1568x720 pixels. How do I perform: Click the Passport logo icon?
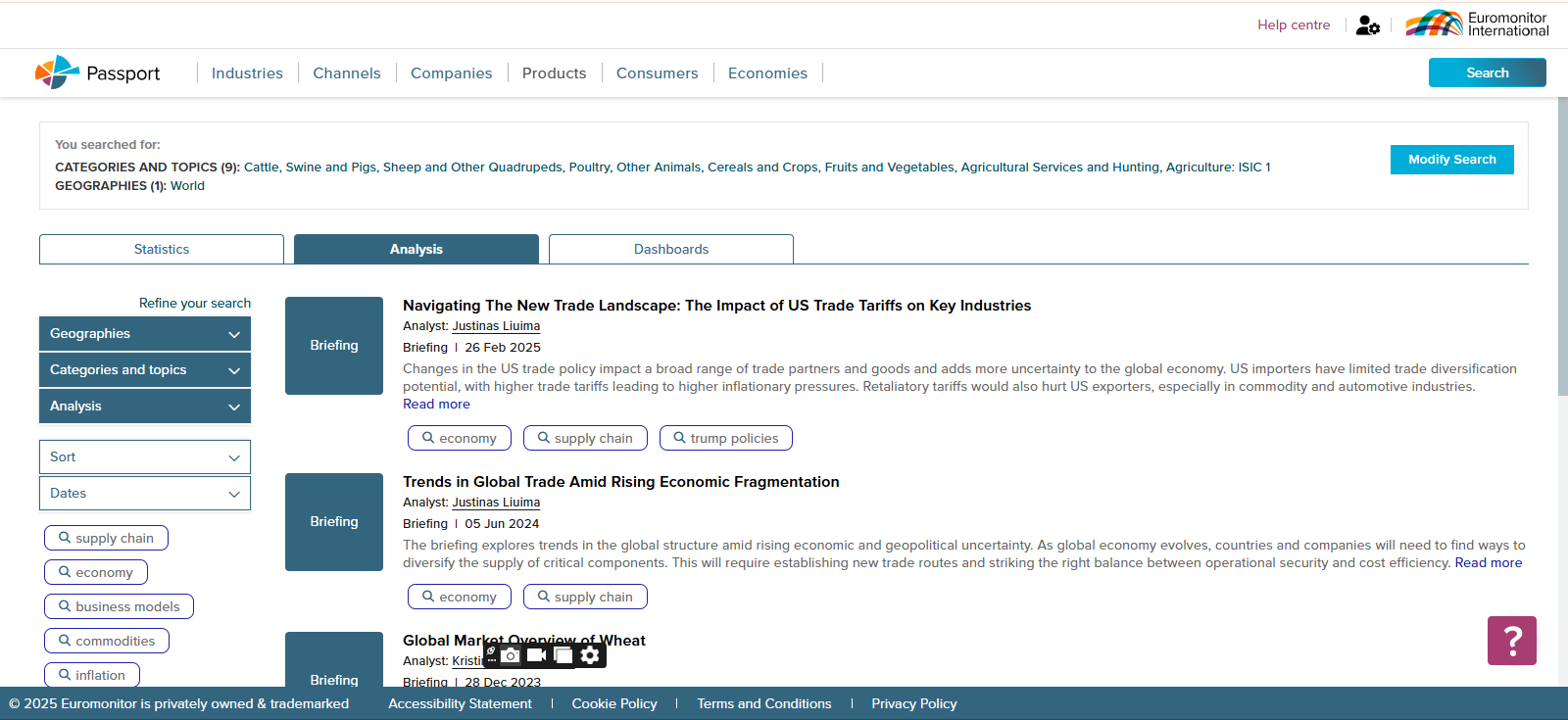(x=57, y=72)
